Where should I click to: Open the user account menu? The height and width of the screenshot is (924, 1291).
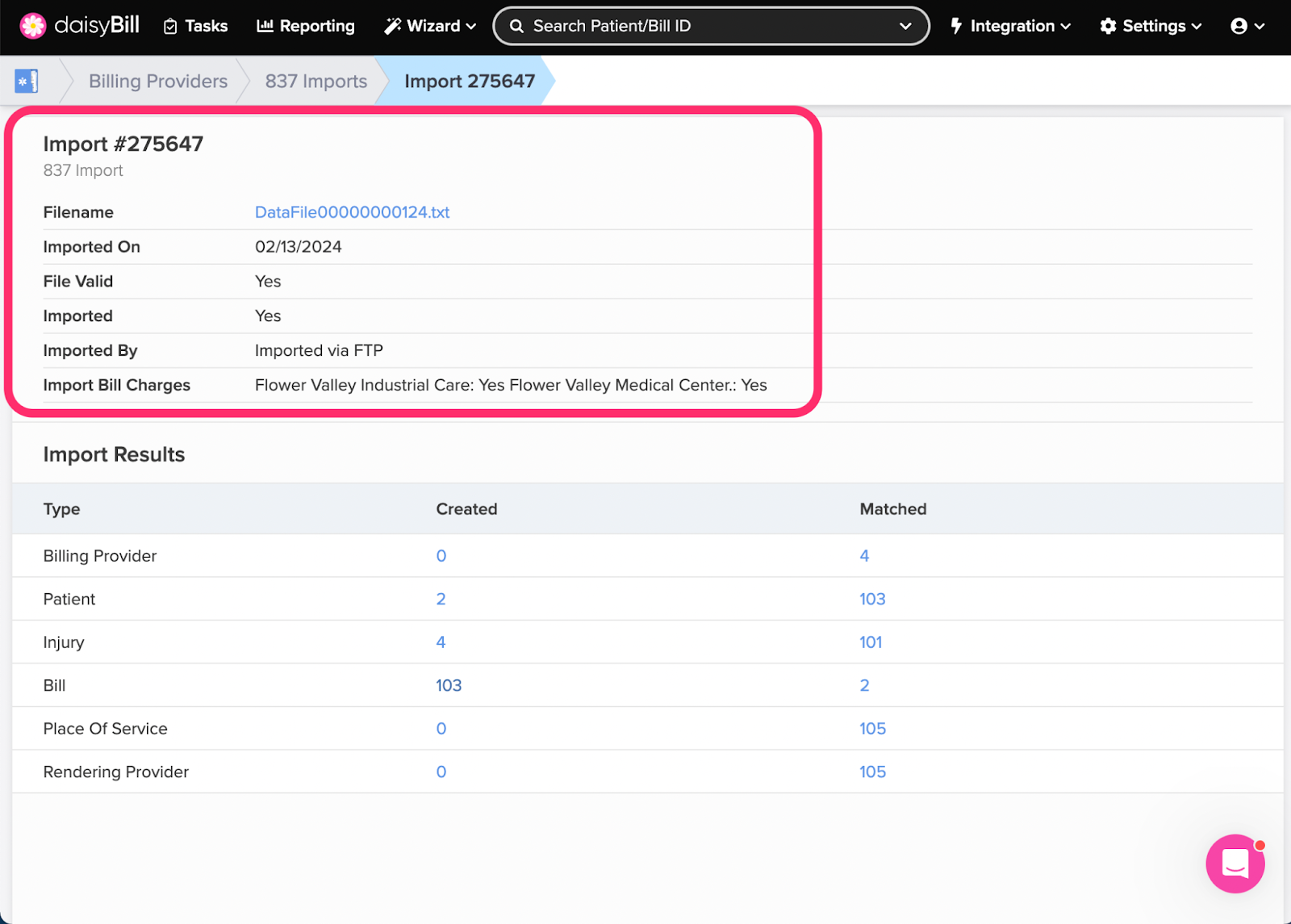pos(1247,26)
